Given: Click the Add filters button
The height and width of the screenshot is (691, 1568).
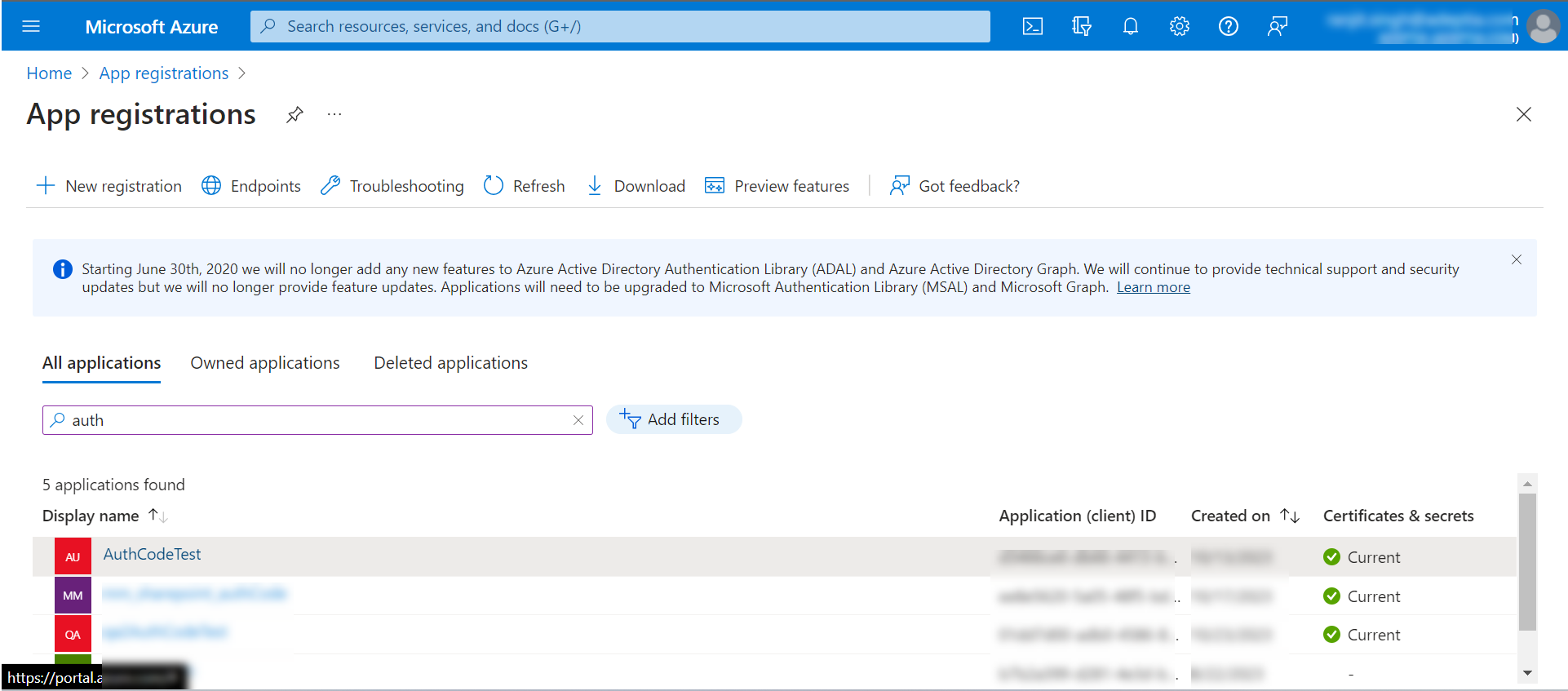Looking at the screenshot, I should (673, 419).
